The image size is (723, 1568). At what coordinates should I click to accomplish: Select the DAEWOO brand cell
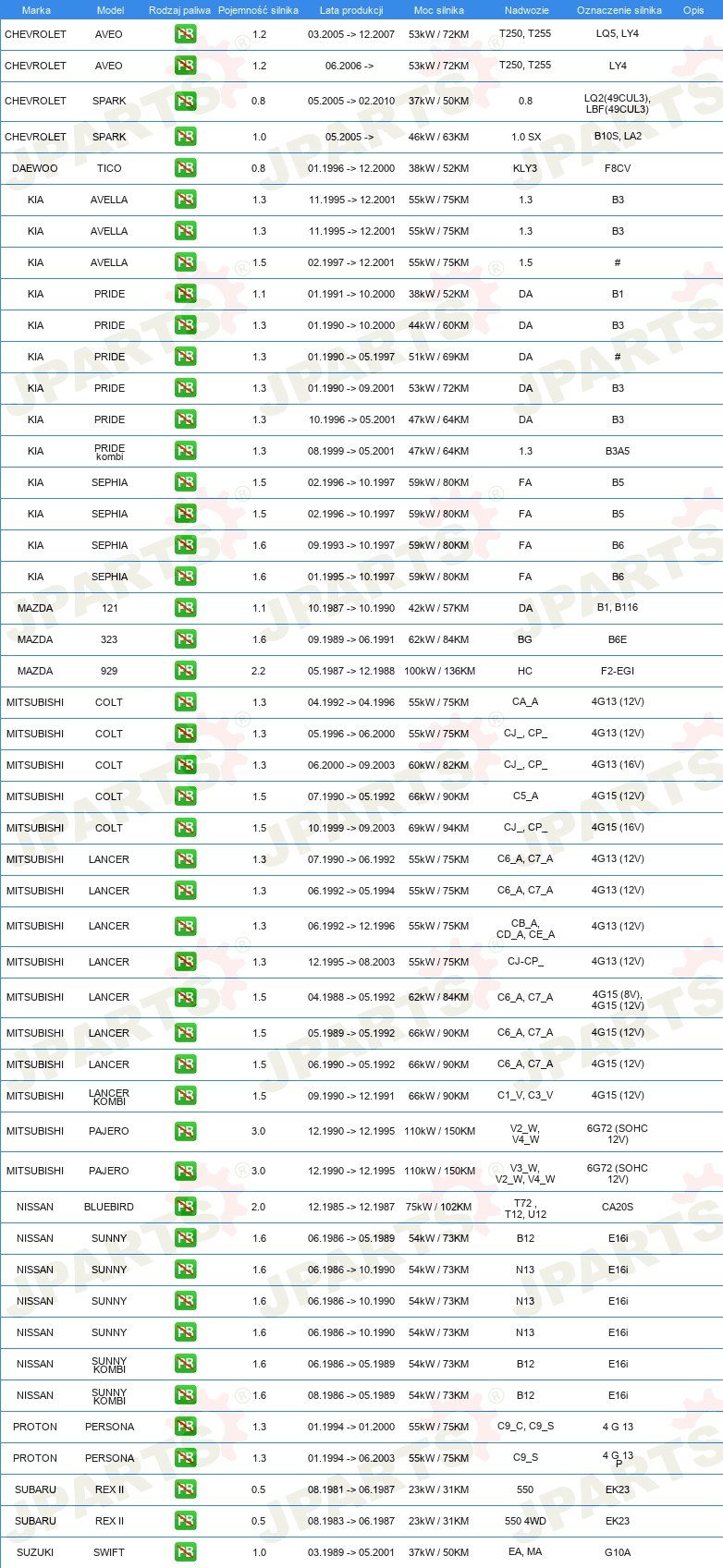pyautogui.click(x=35, y=168)
